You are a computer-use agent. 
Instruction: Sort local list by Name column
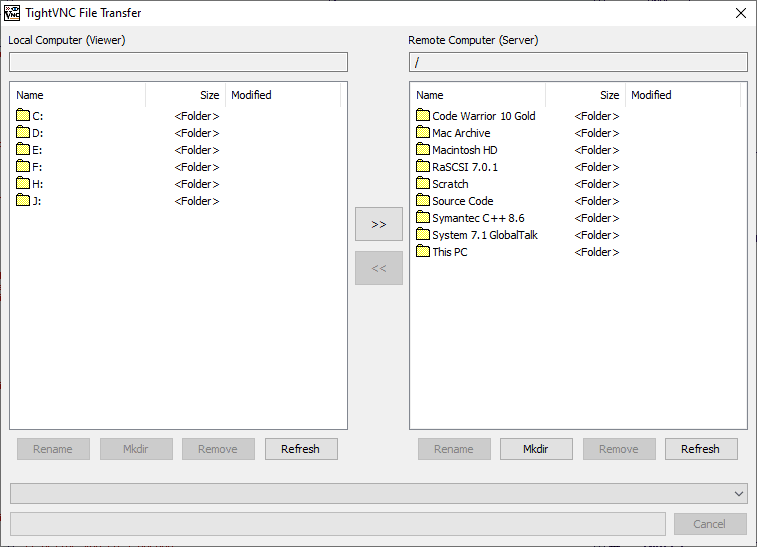[x=78, y=95]
